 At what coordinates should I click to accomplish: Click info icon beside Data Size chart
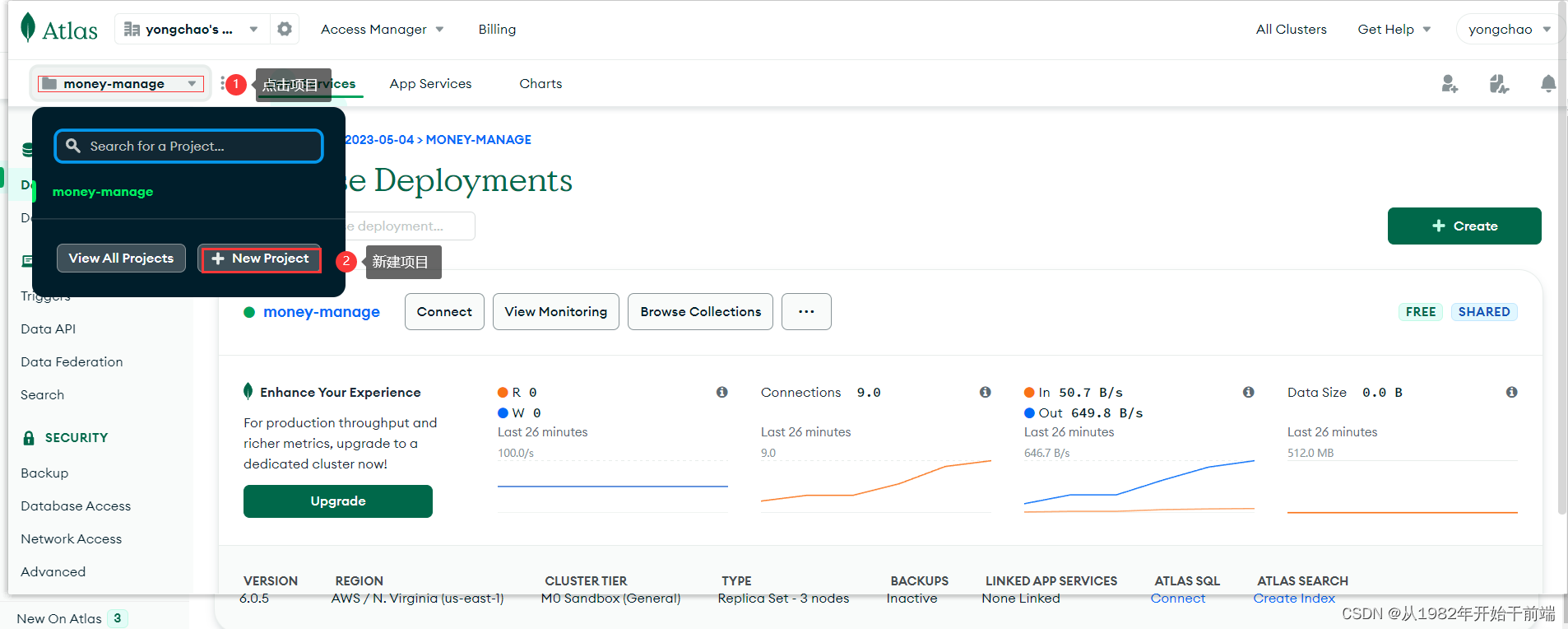coord(1512,392)
